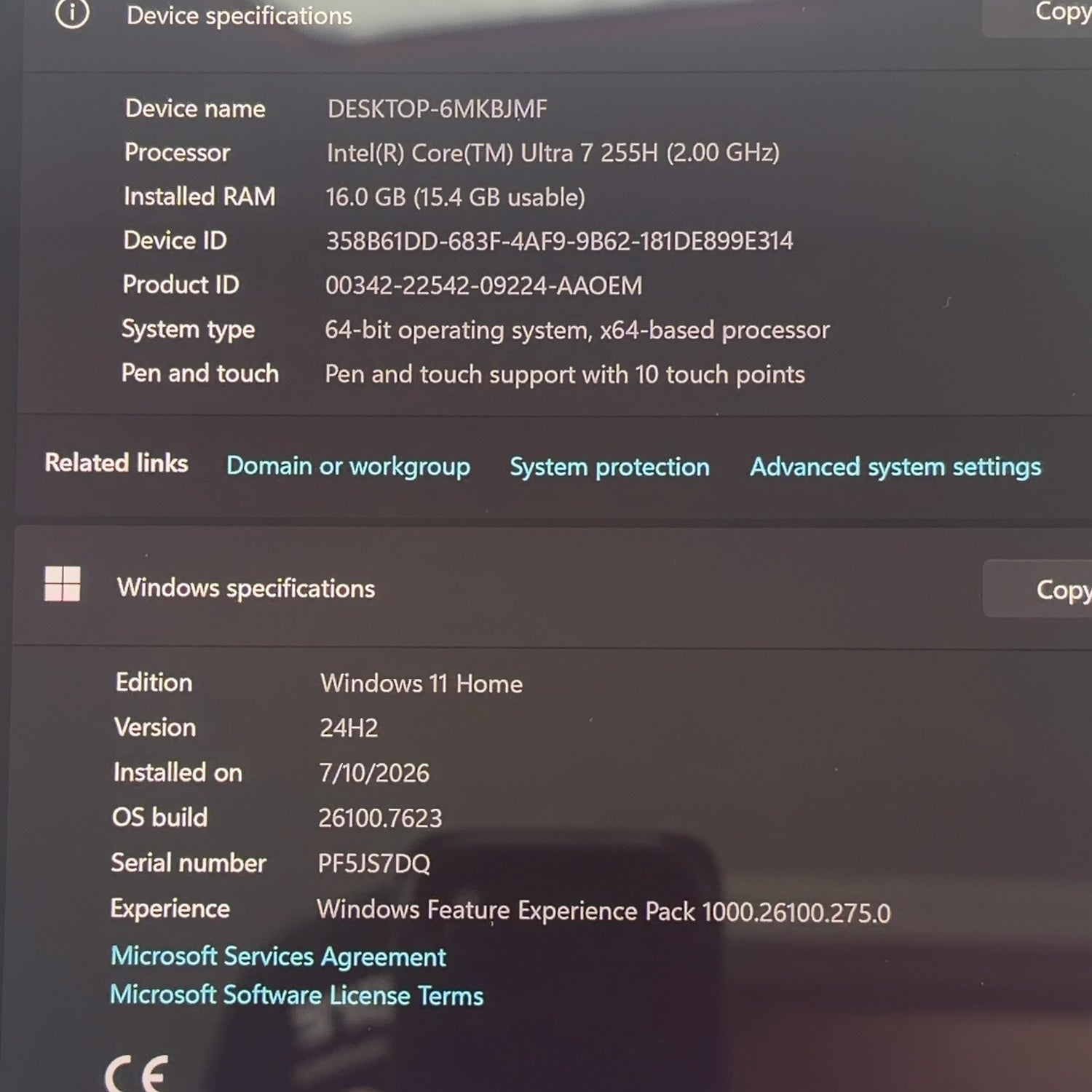Click the Device name label
This screenshot has height=1092, width=1092.
tap(195, 108)
